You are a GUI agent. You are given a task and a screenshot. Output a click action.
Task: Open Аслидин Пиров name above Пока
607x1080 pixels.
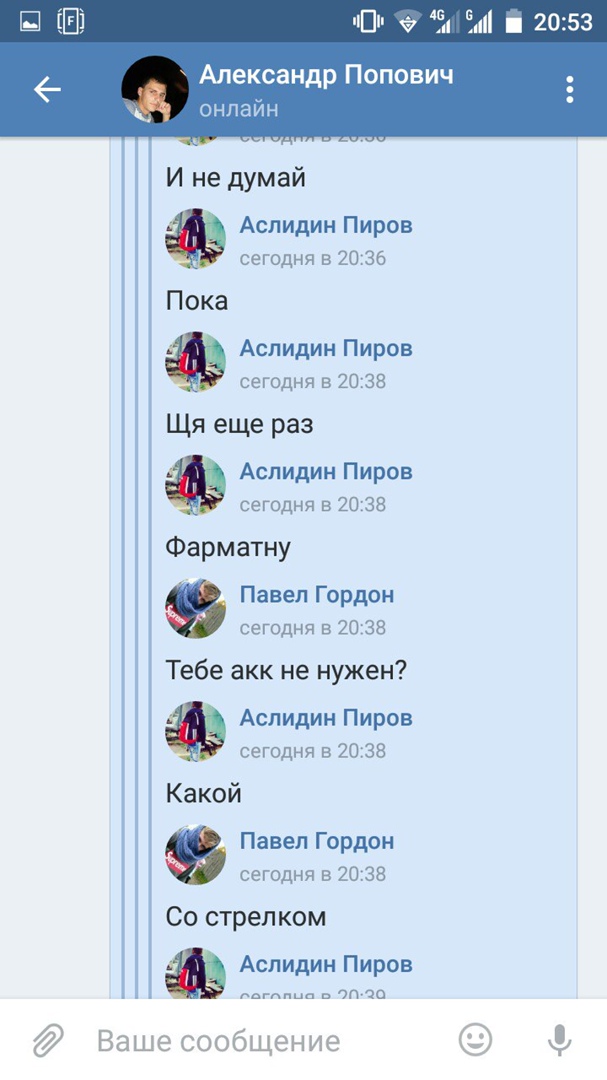point(326,225)
